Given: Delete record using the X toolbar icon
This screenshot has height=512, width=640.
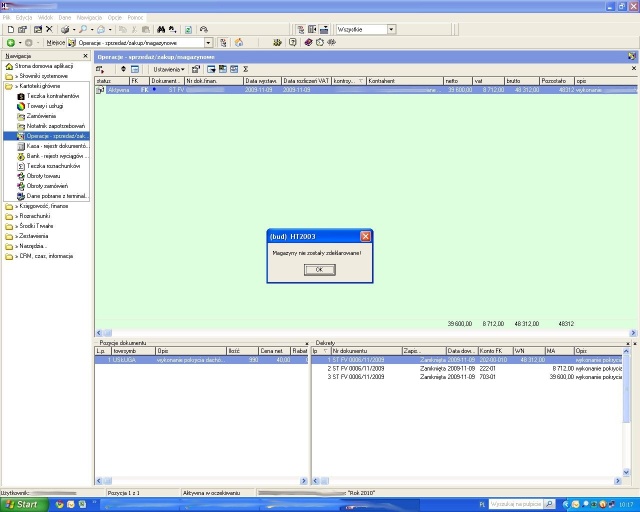Looking at the screenshot, I should click(x=49, y=29).
